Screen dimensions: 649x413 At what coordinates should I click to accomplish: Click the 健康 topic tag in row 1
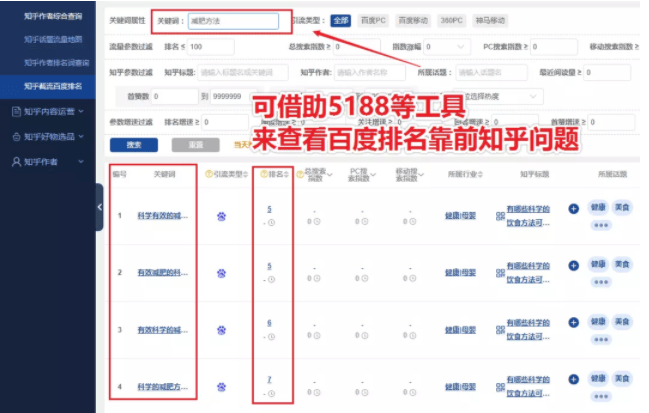click(598, 207)
